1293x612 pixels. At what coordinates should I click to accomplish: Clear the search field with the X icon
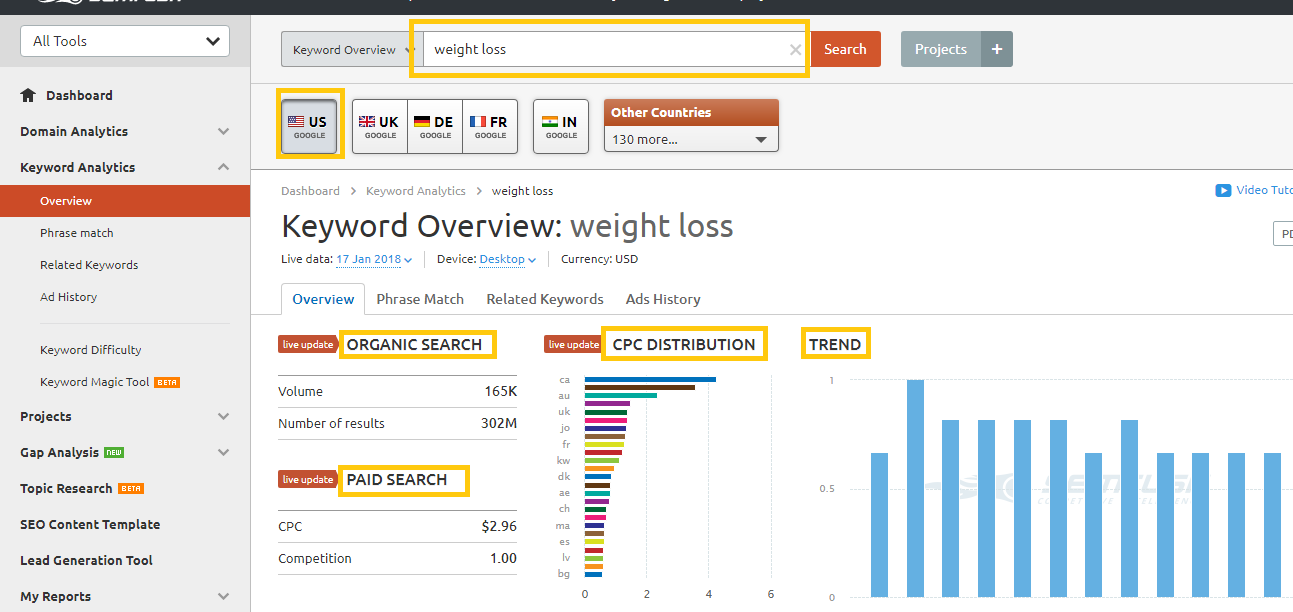coord(795,50)
